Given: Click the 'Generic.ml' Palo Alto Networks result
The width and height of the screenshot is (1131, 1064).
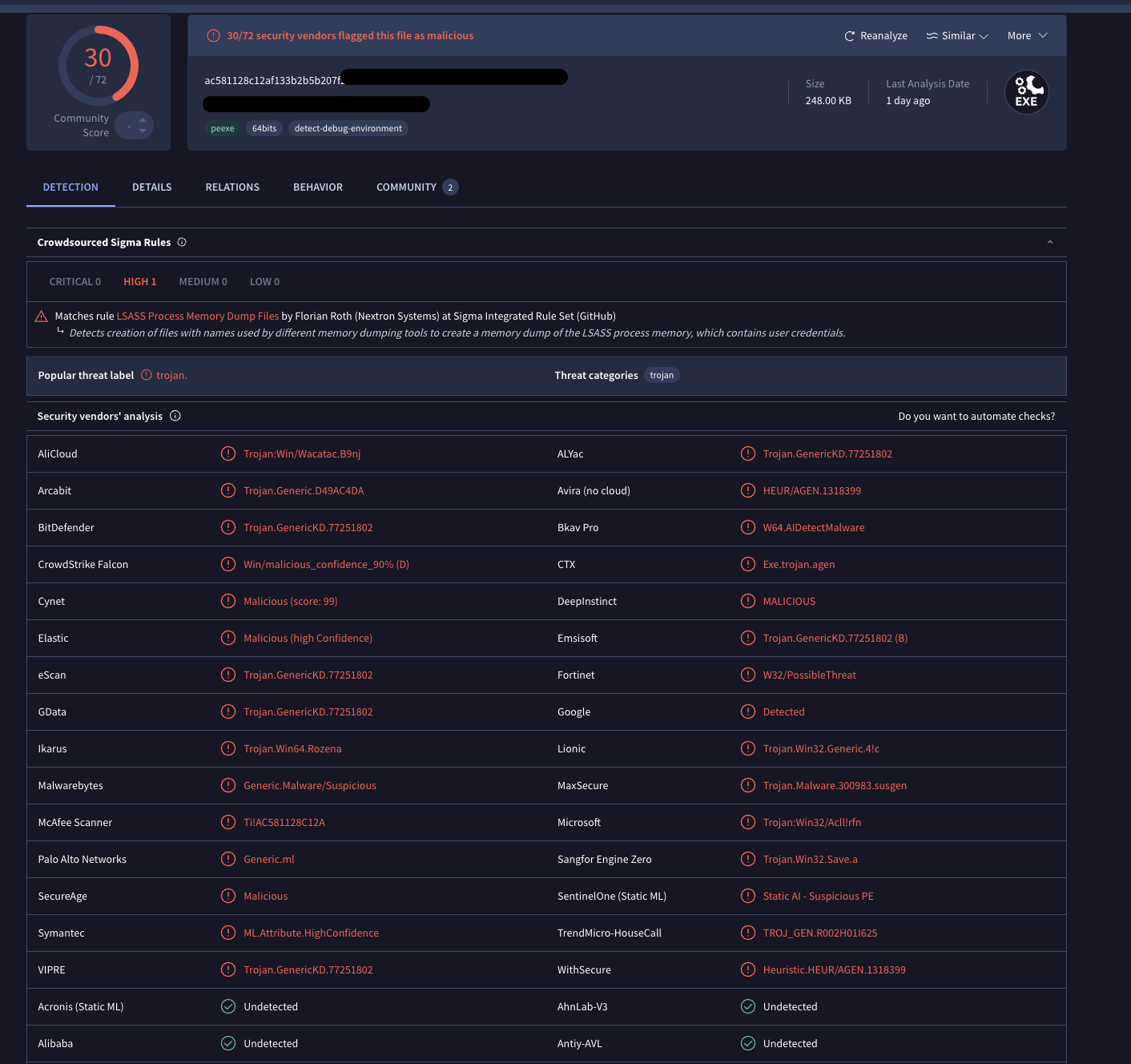Looking at the screenshot, I should pos(269,860).
